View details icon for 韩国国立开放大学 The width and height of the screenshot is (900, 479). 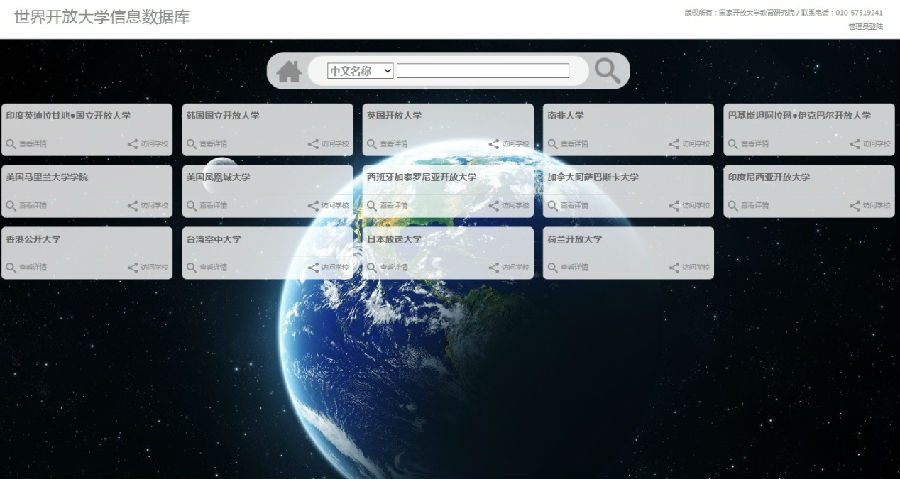(x=192, y=144)
